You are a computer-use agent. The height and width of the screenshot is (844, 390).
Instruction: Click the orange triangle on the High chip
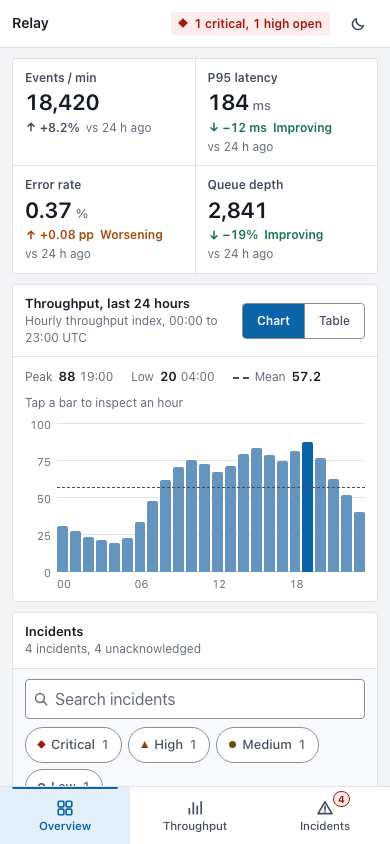[x=144, y=745]
